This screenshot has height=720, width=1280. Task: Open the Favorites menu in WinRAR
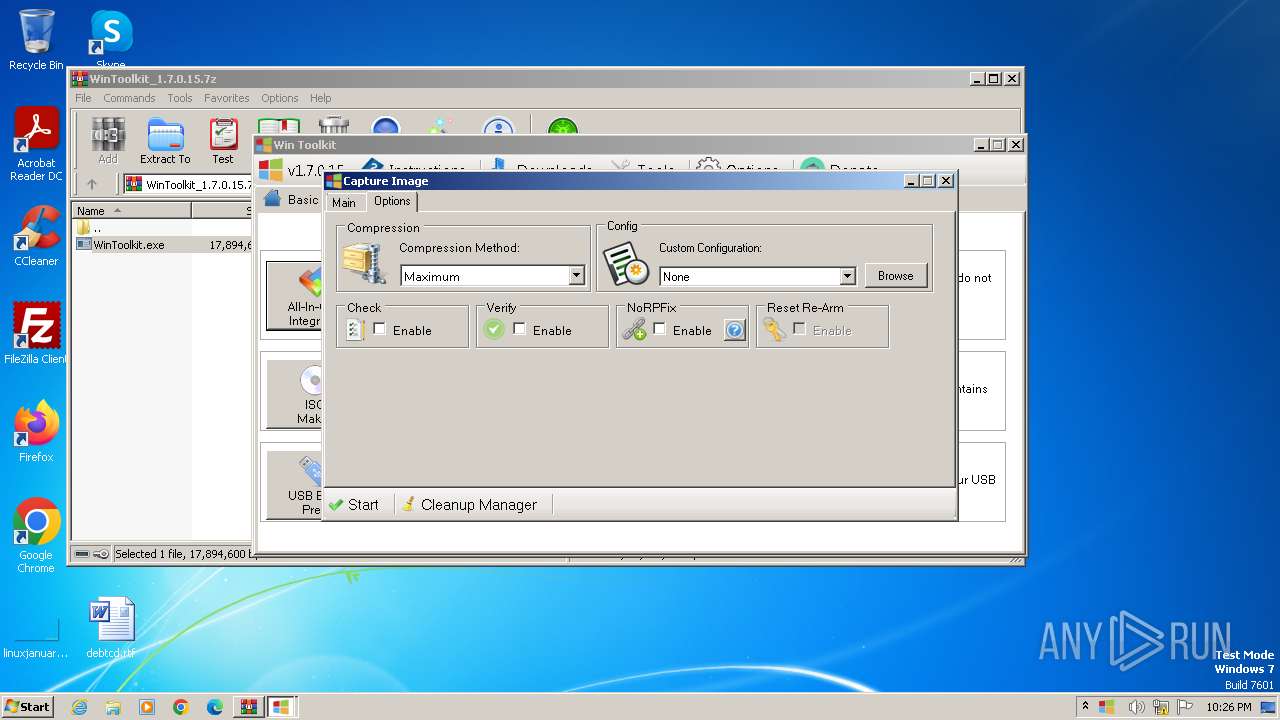[x=227, y=98]
